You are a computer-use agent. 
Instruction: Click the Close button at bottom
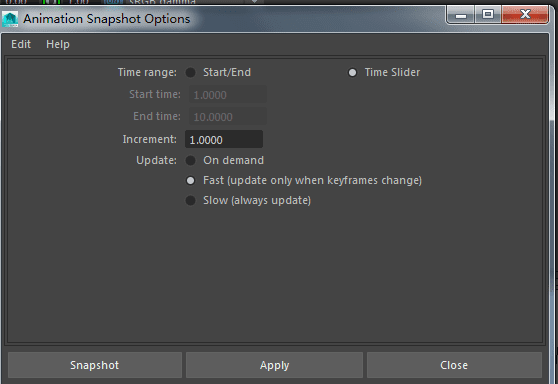(x=454, y=365)
